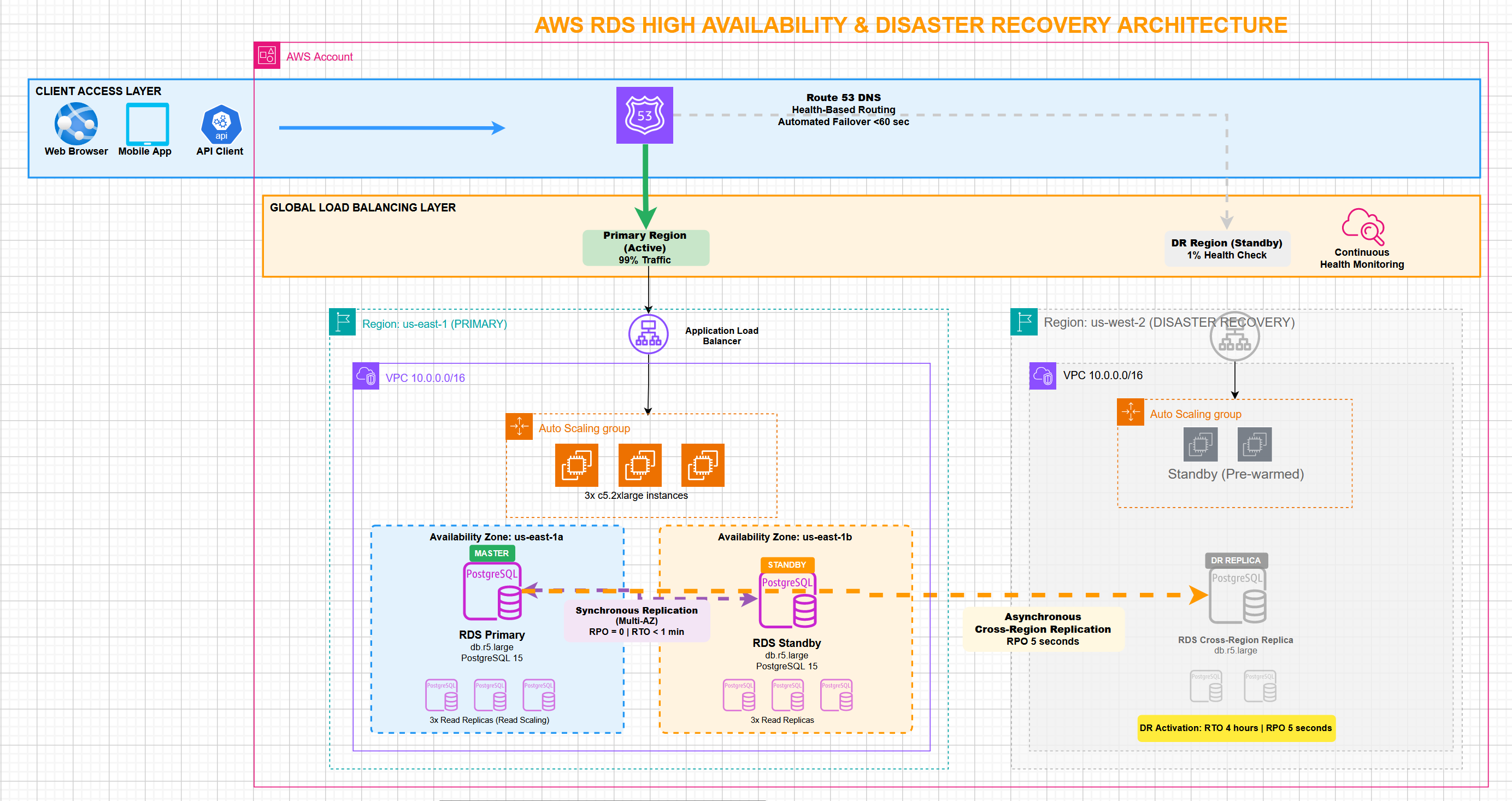Click the "API Client" text label

tap(220, 151)
